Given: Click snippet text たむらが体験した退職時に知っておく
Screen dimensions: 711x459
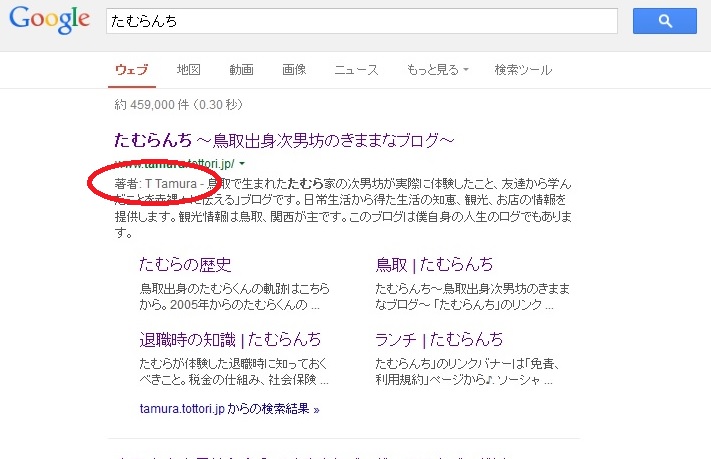Looking at the screenshot, I should (233, 364).
